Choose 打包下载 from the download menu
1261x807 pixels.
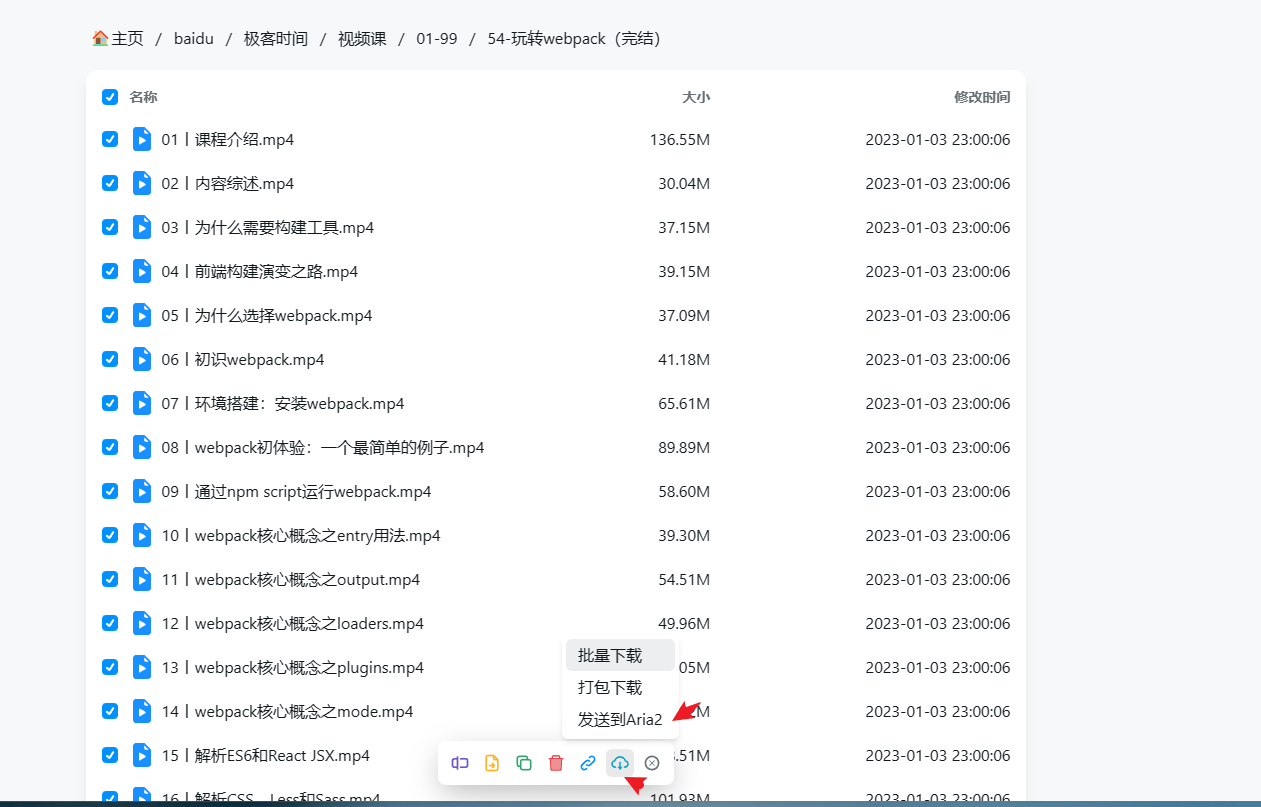(610, 688)
